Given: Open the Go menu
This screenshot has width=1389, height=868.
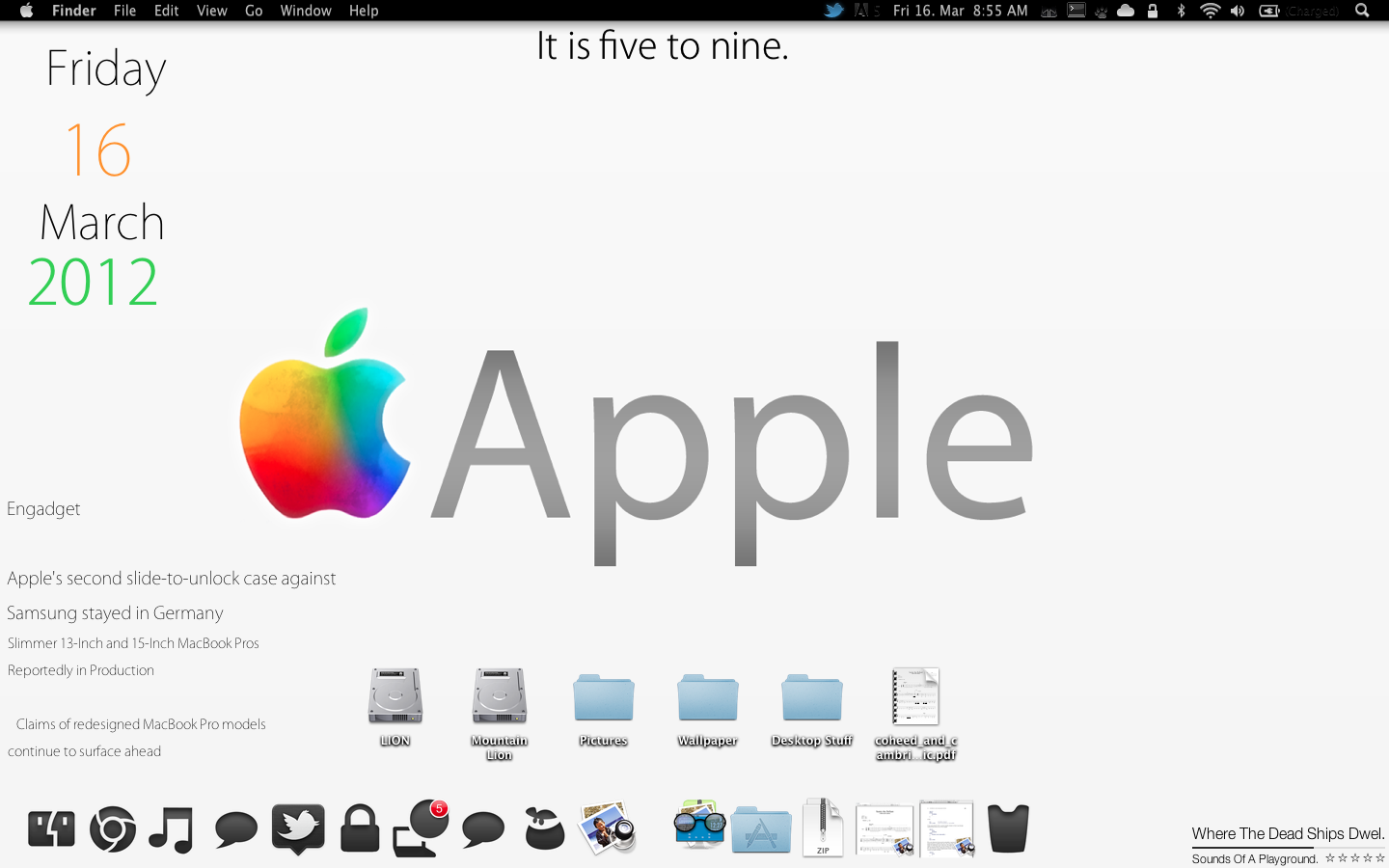Looking at the screenshot, I should [x=254, y=11].
